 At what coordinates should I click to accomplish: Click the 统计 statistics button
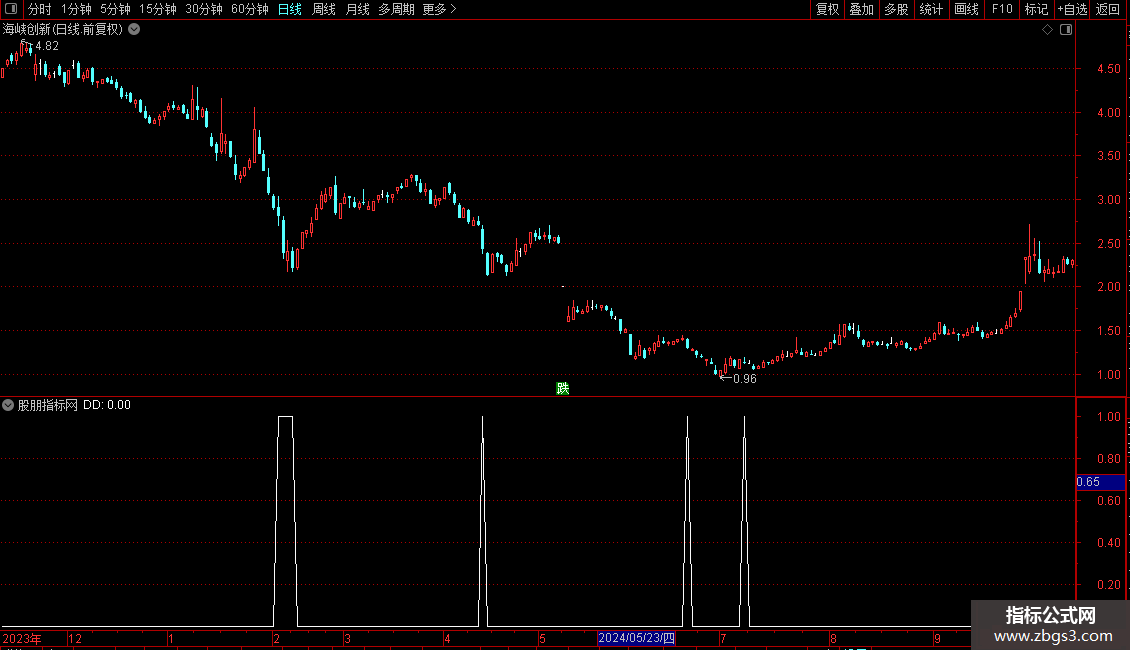point(931,9)
